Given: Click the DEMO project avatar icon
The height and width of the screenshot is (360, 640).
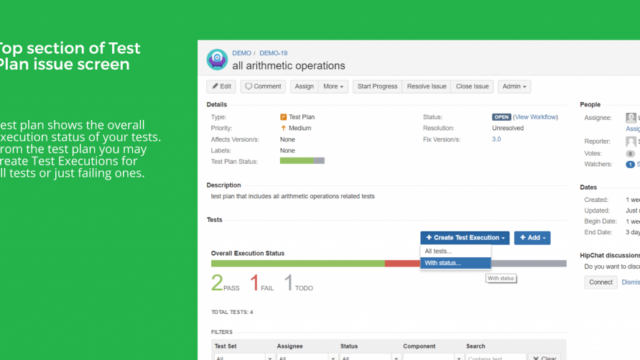Looking at the screenshot, I should [x=217, y=60].
